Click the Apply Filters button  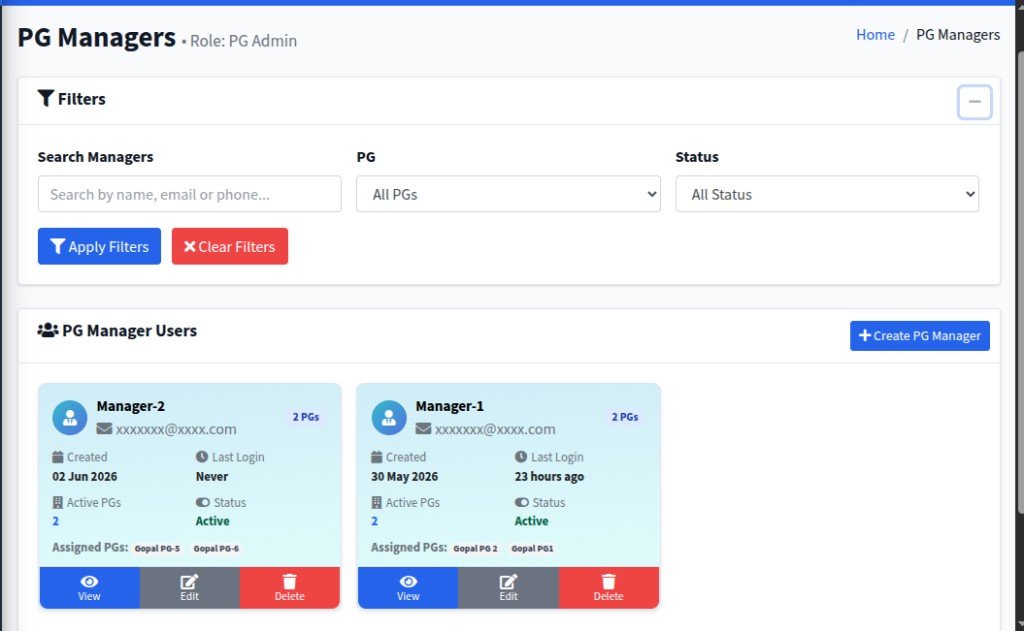tap(99, 246)
